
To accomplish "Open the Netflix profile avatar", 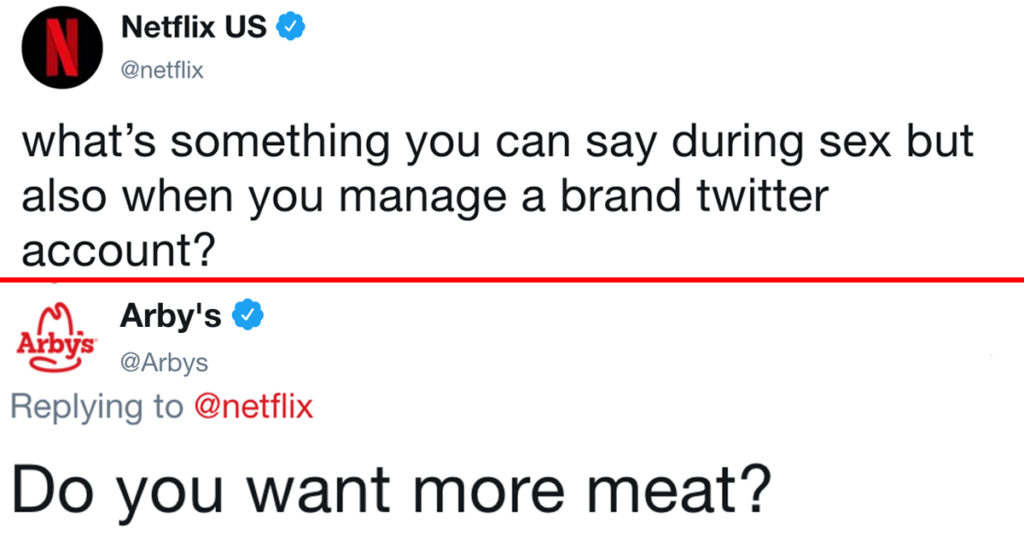I will (x=62, y=48).
